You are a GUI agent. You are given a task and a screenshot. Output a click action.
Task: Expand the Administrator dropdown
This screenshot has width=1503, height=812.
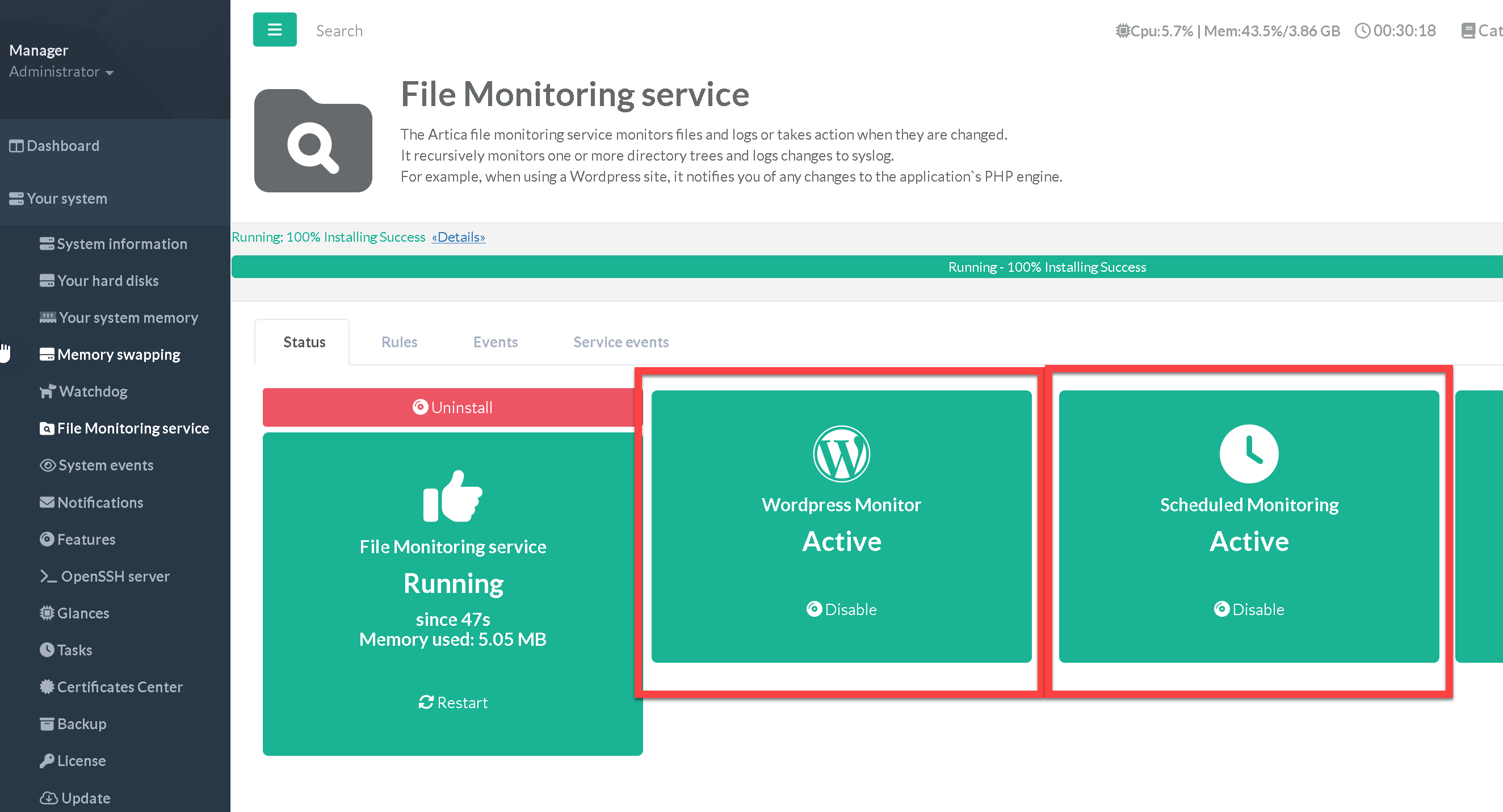click(61, 71)
